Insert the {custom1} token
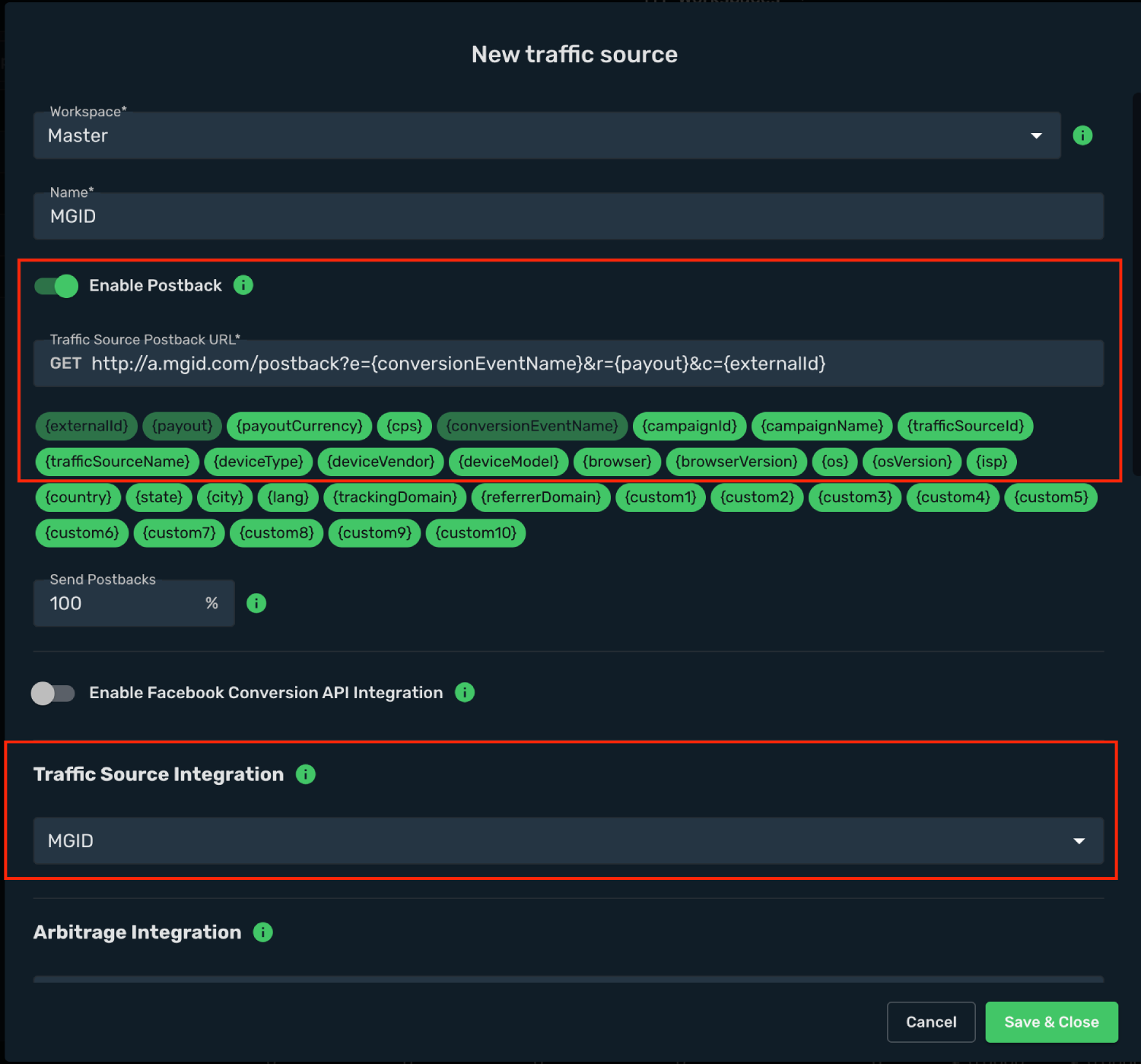Viewport: 1141px width, 1064px height. (x=661, y=497)
